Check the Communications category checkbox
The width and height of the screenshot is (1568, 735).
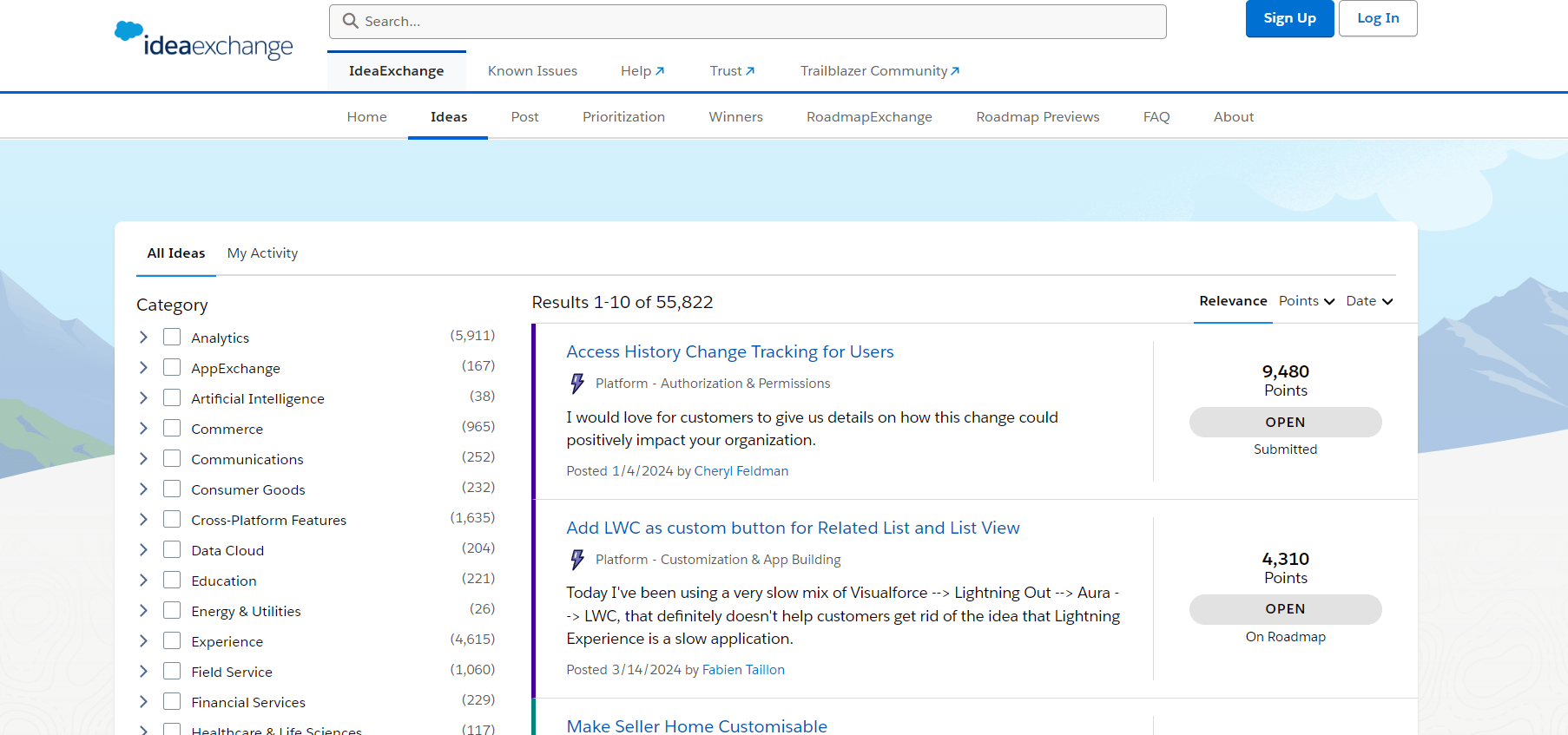[172, 458]
